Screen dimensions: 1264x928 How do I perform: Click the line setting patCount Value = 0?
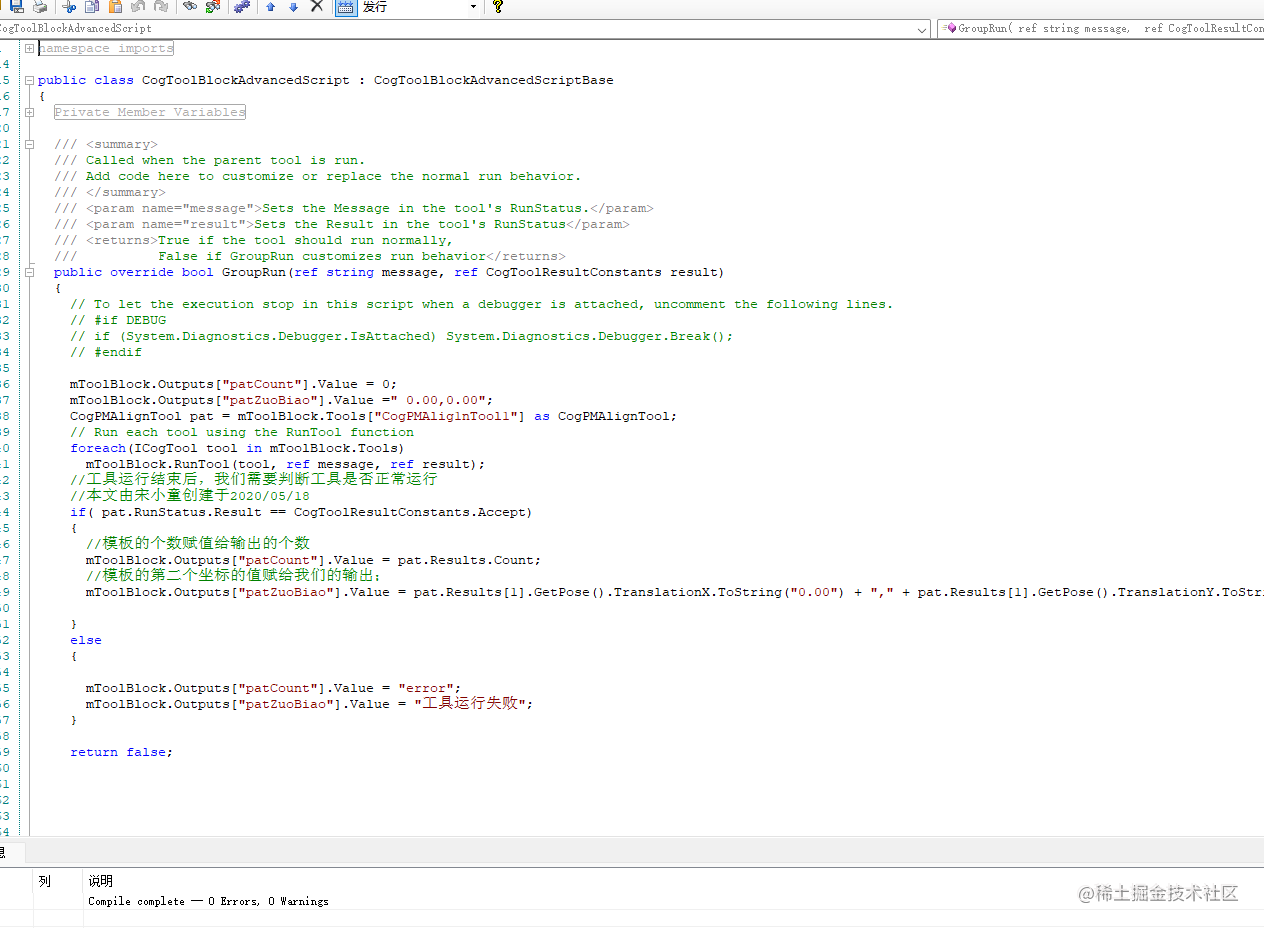pos(233,384)
